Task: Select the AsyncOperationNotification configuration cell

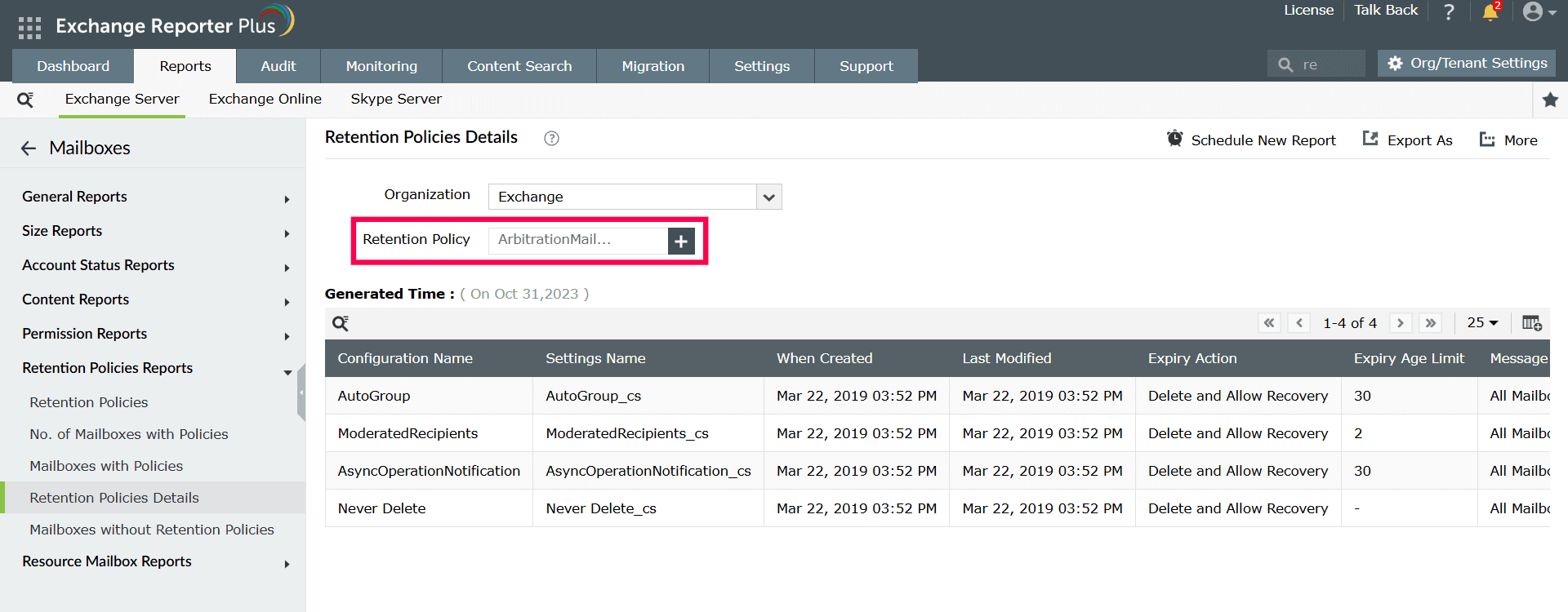Action: pos(429,471)
